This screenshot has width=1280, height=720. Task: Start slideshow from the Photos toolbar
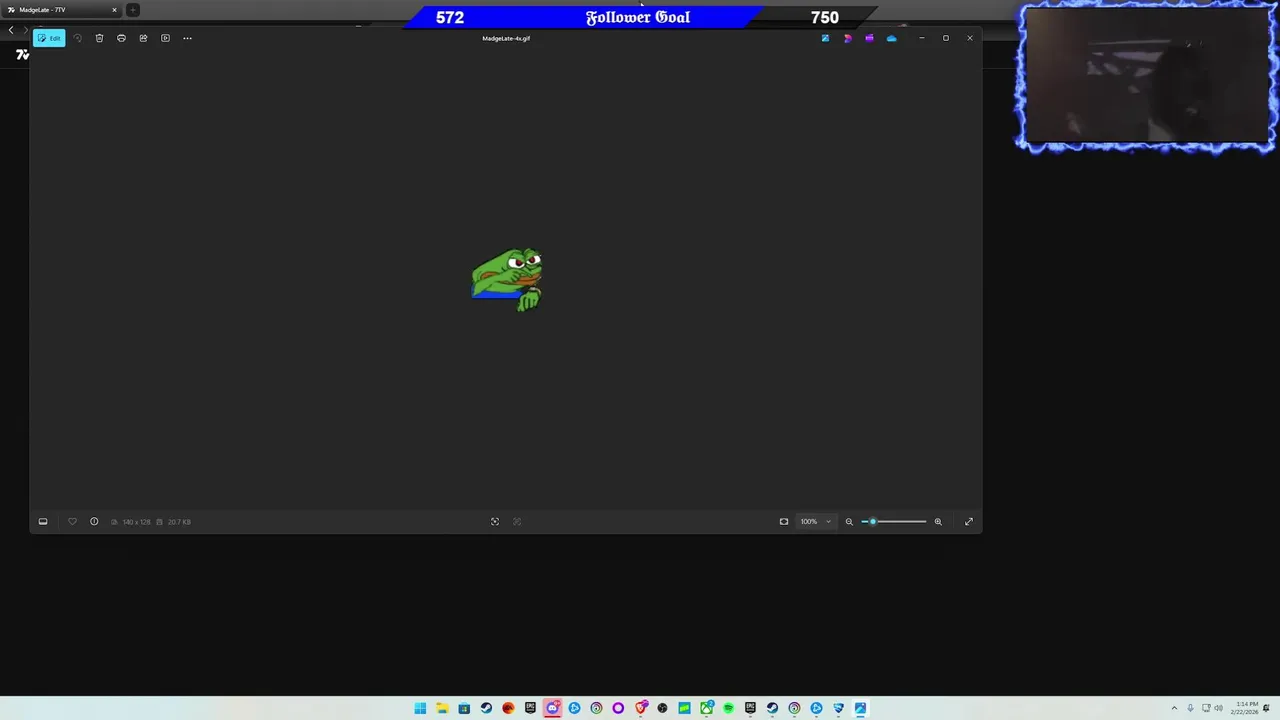click(165, 38)
